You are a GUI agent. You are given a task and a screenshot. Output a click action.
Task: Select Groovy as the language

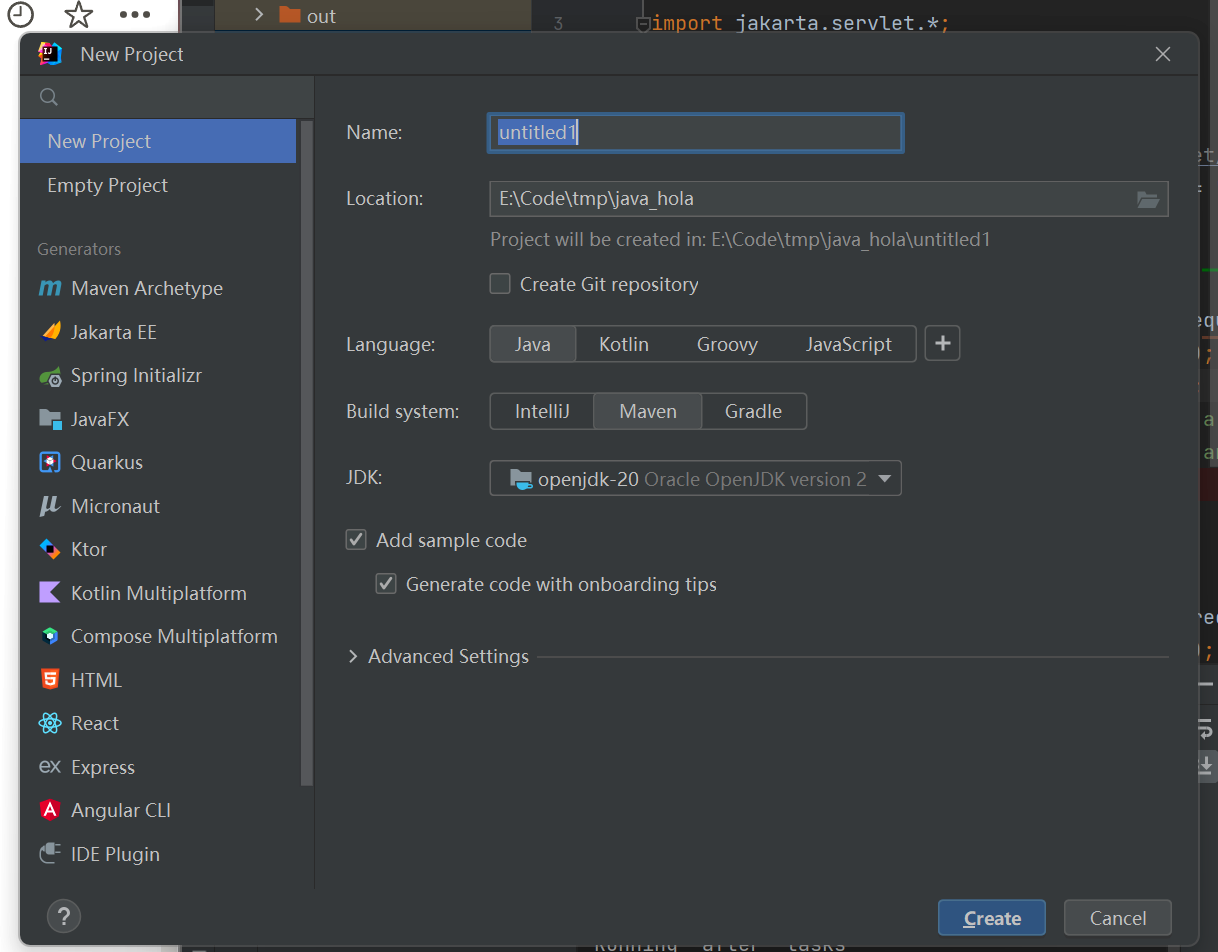[727, 344]
